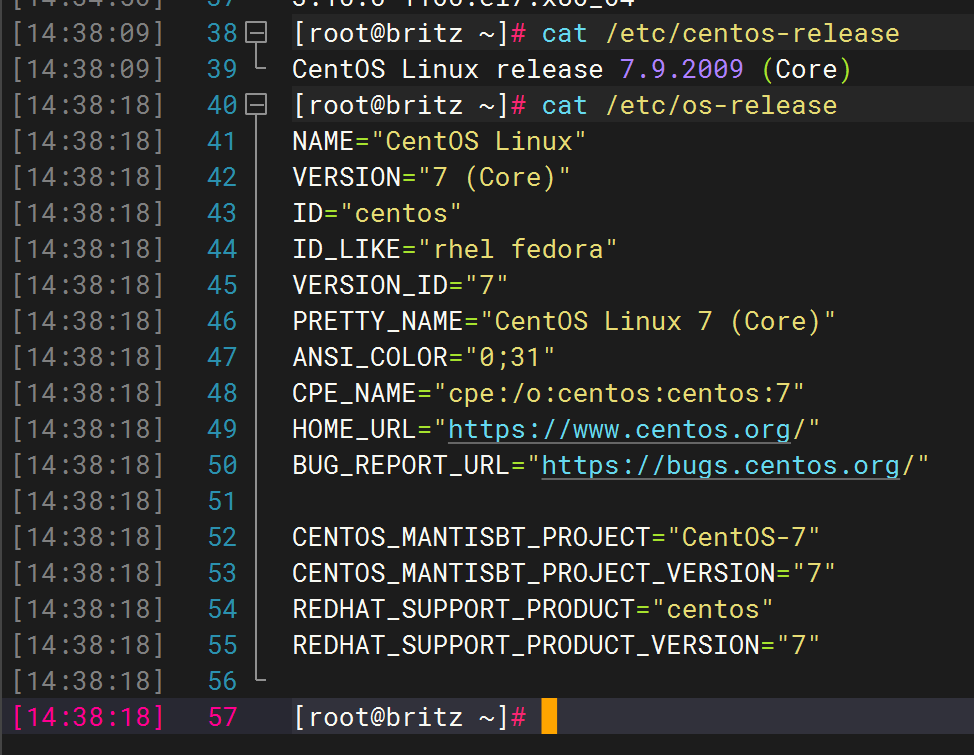Click line number 51

click(x=222, y=501)
